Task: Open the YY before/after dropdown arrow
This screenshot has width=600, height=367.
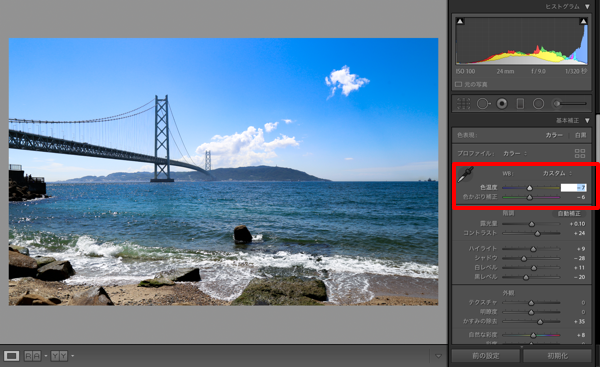Action: [72, 356]
